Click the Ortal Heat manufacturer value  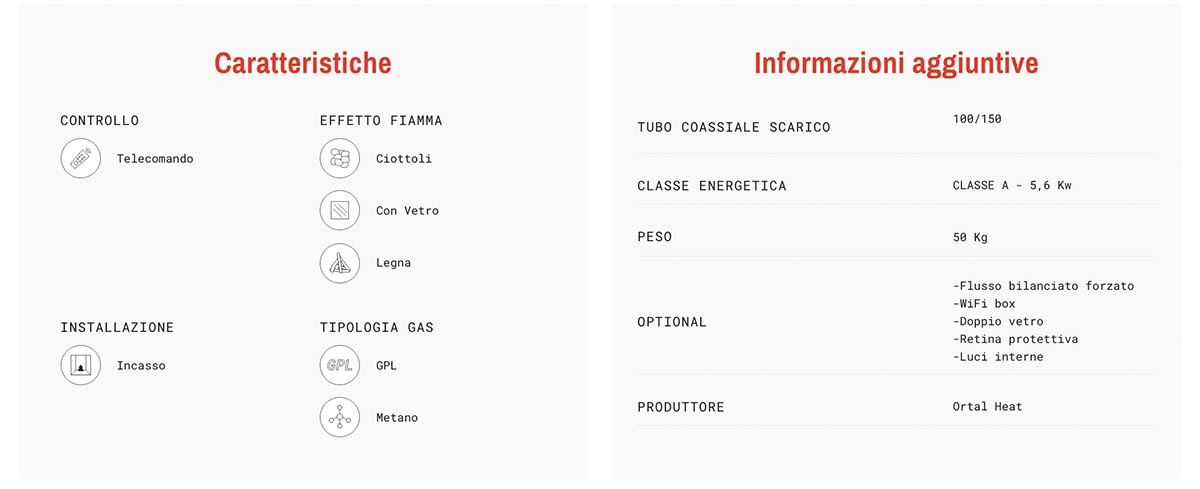coord(987,407)
